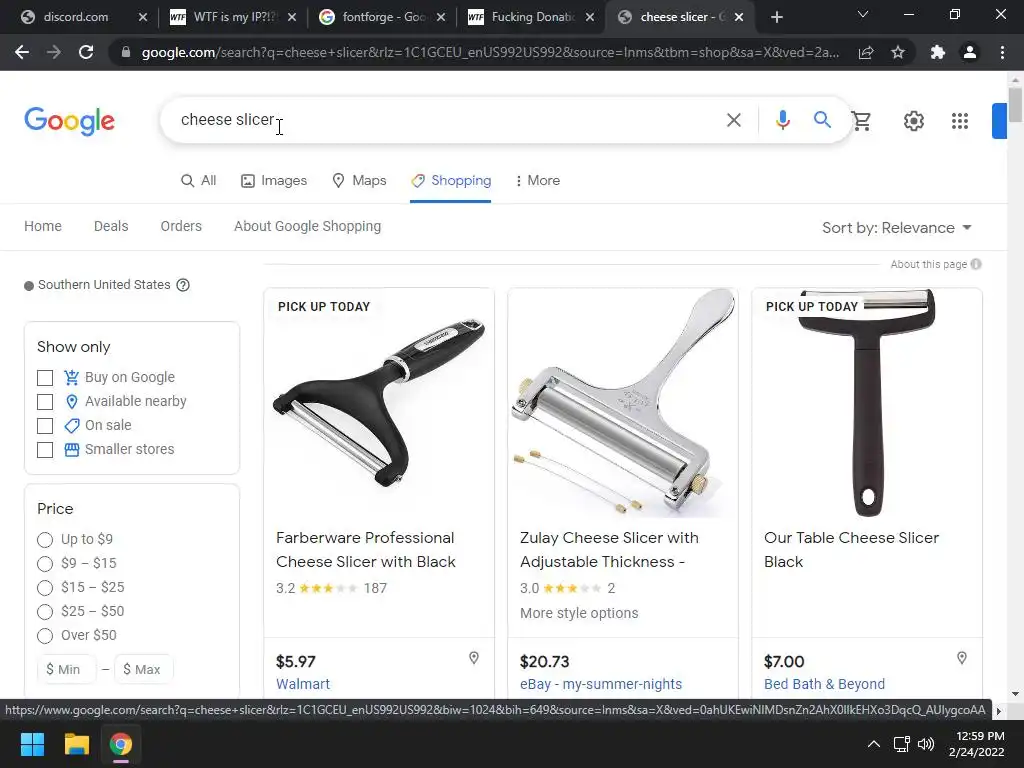The width and height of the screenshot is (1024, 768).
Task: Click the Zulay cheese slicer product image
Action: 623,402
